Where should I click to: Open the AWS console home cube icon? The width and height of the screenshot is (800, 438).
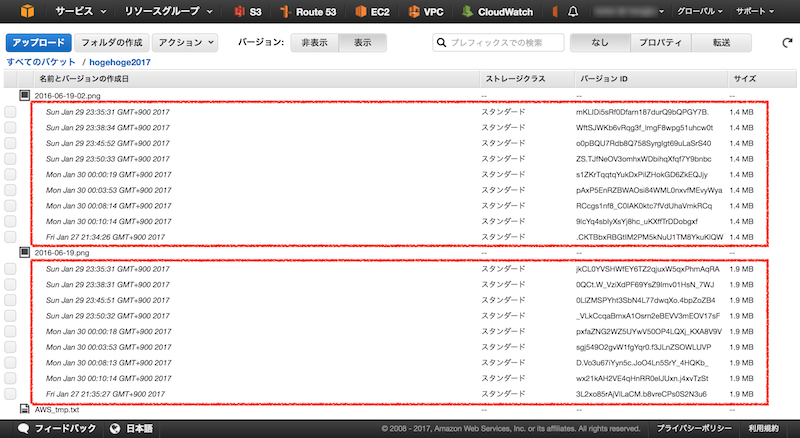28,11
